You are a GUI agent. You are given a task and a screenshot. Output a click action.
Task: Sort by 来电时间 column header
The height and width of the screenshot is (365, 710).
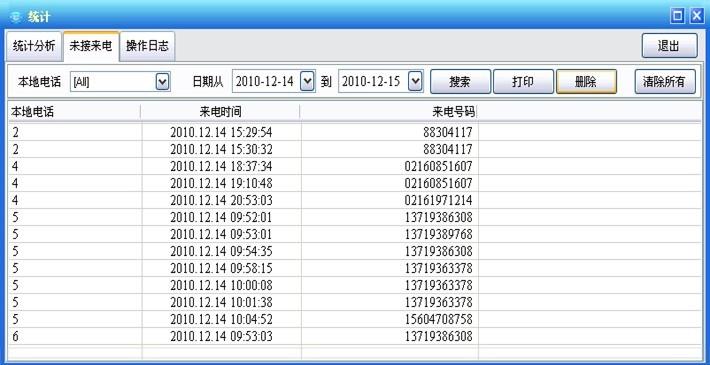220,112
